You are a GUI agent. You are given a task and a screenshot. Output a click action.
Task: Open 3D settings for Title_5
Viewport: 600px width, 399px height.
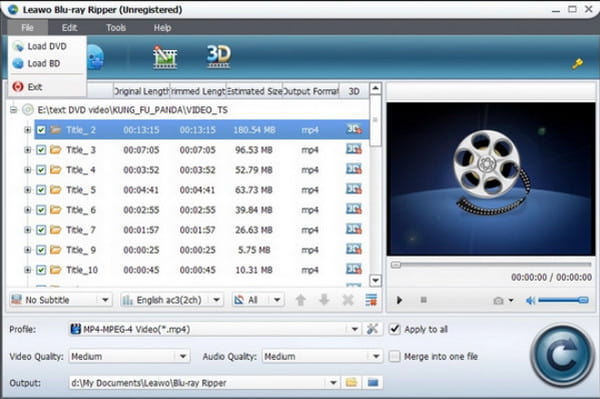(354, 189)
